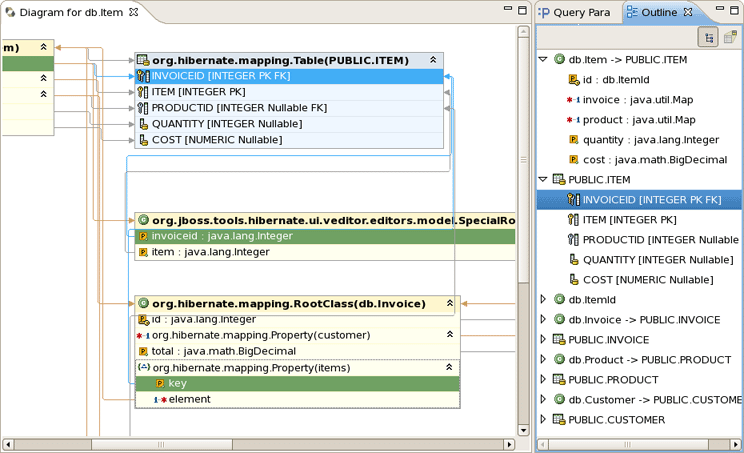Collapse the Property(customer) section chevron

449,335
